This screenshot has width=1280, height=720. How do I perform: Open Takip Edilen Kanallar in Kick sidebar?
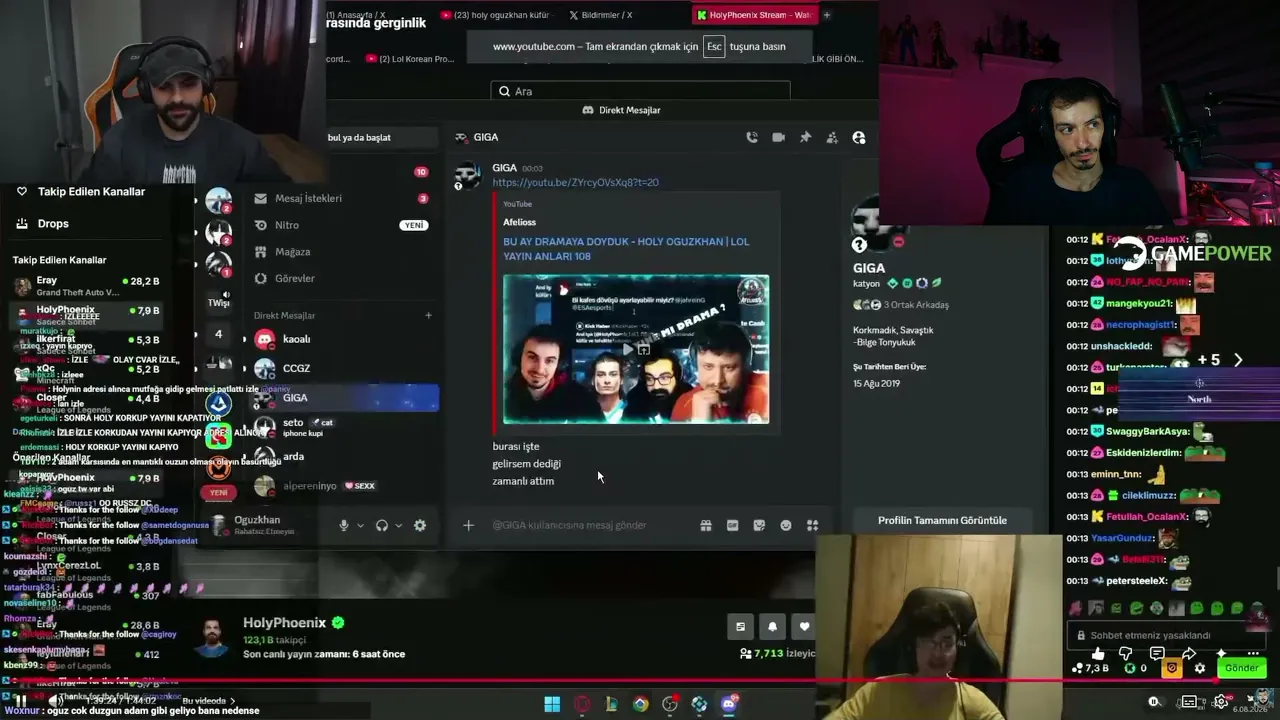91,191
